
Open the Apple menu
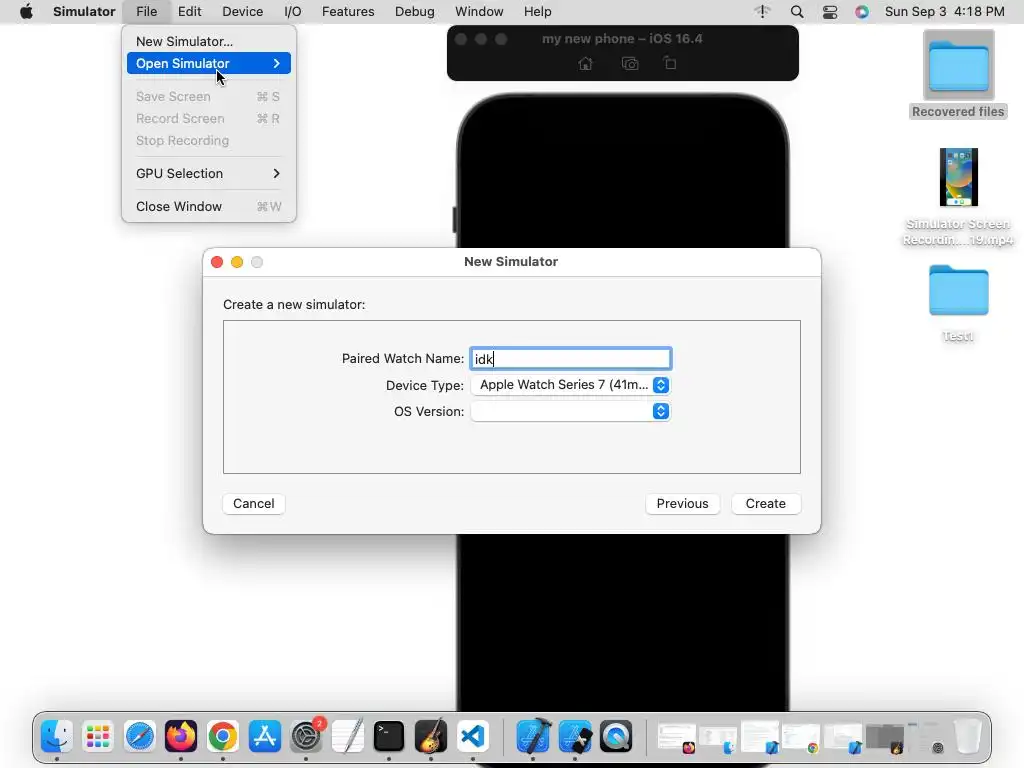[x=26, y=11]
